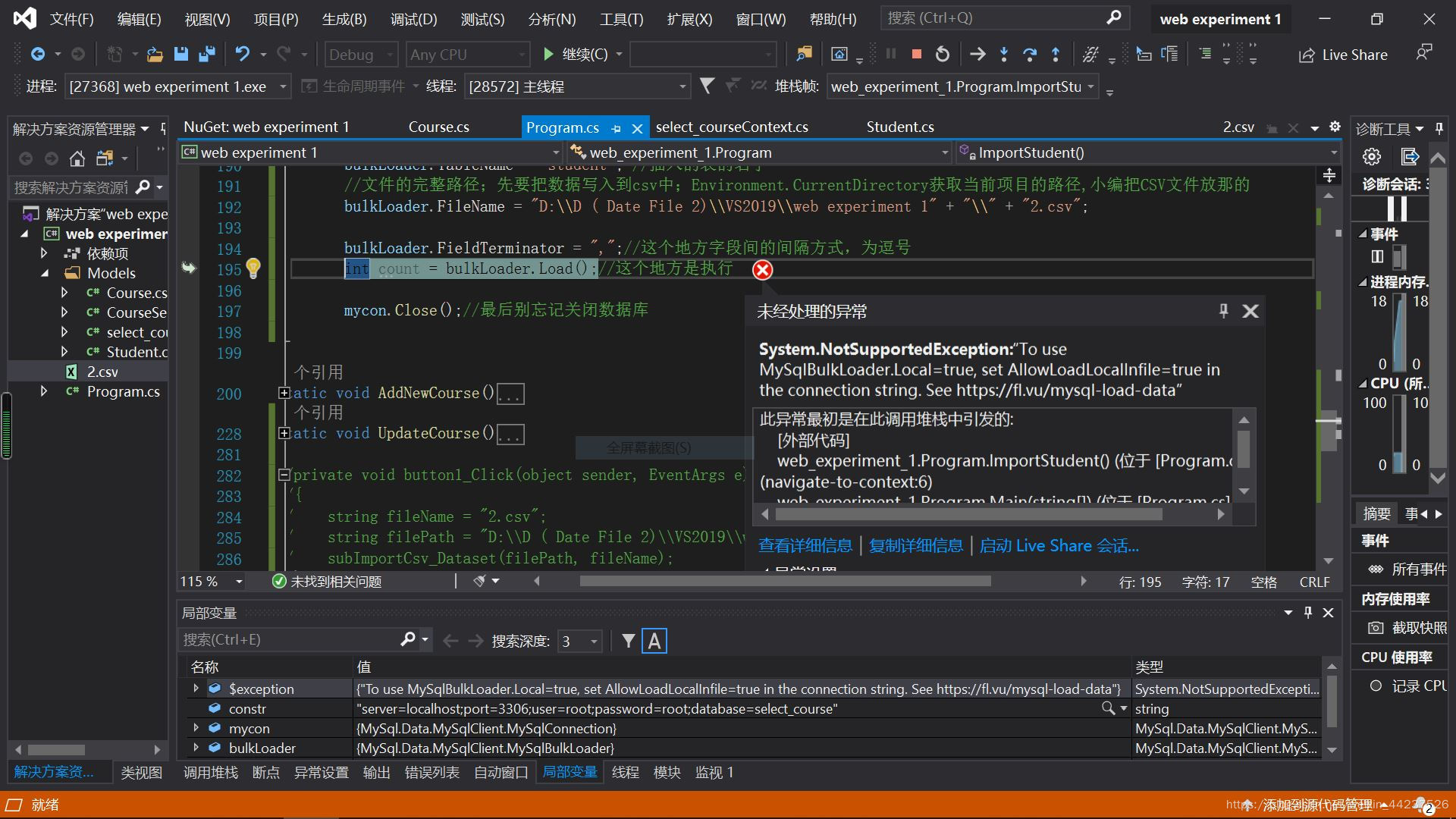Viewport: 1456px width, 819px height.
Task: Click the thread filter funnel icon
Action: [x=707, y=86]
